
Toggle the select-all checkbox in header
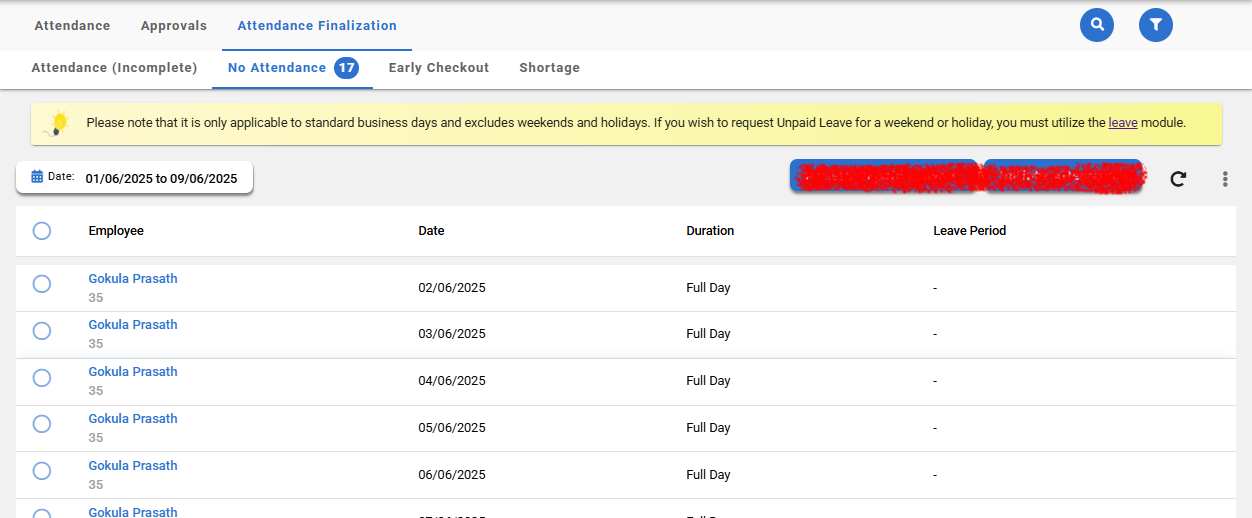point(42,231)
